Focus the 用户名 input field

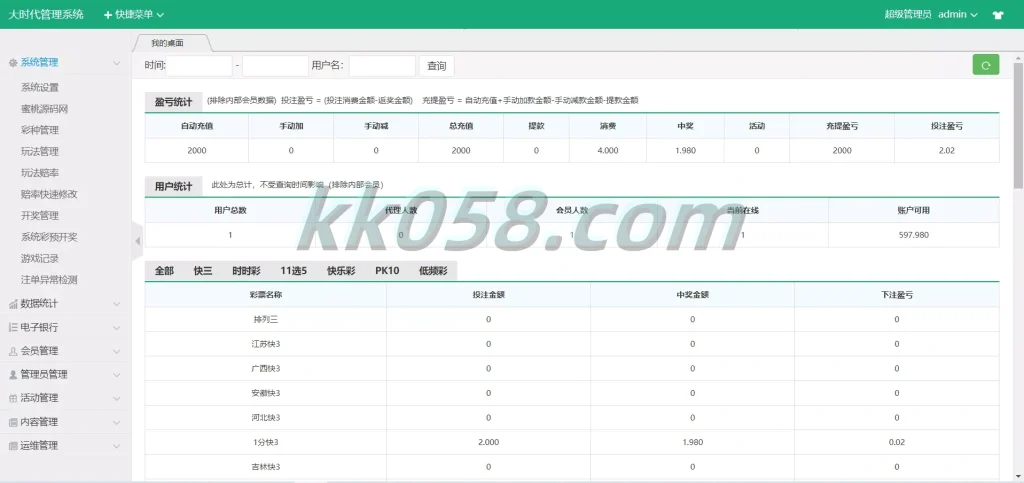(x=382, y=66)
